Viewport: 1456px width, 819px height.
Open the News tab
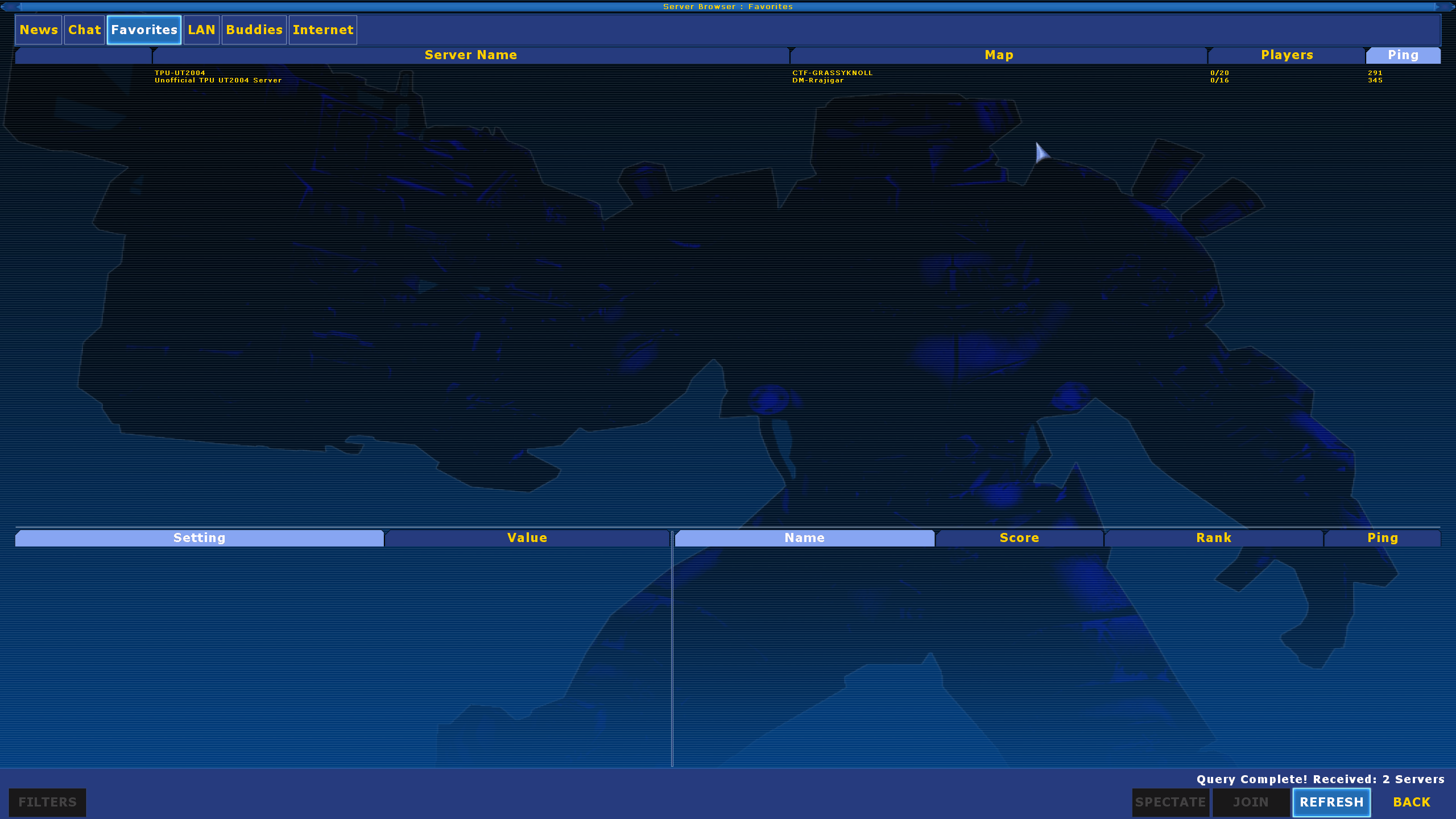pyautogui.click(x=39, y=30)
